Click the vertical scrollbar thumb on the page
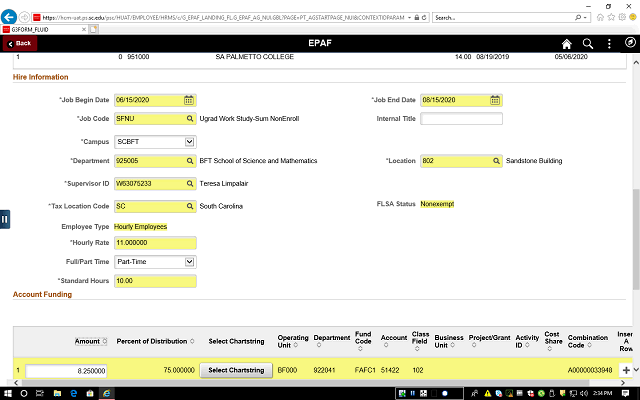The width and height of the screenshot is (640, 400). 636,239
